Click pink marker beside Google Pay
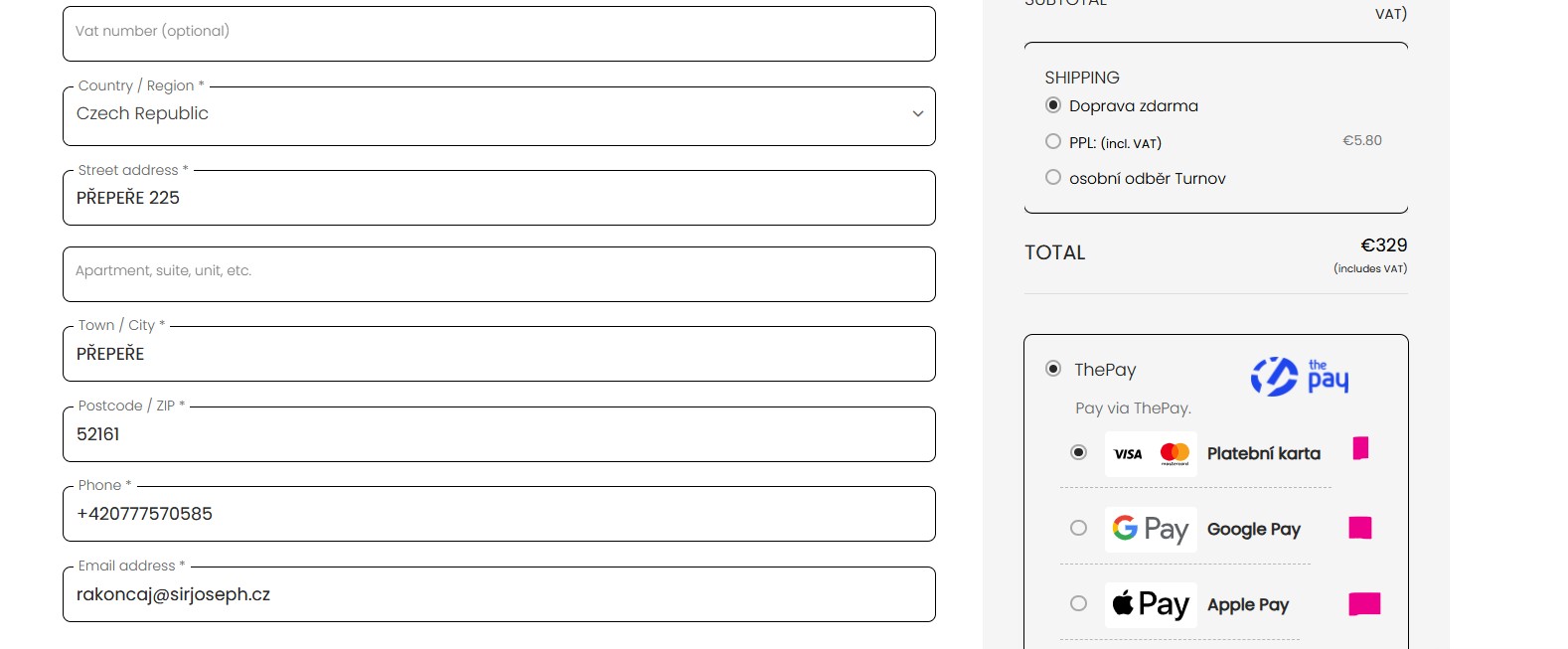The width and height of the screenshot is (1568, 649). tap(1359, 528)
